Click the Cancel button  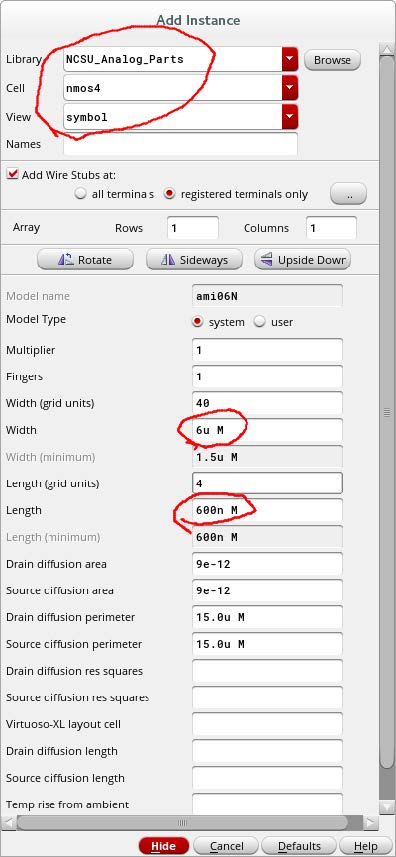click(226, 846)
